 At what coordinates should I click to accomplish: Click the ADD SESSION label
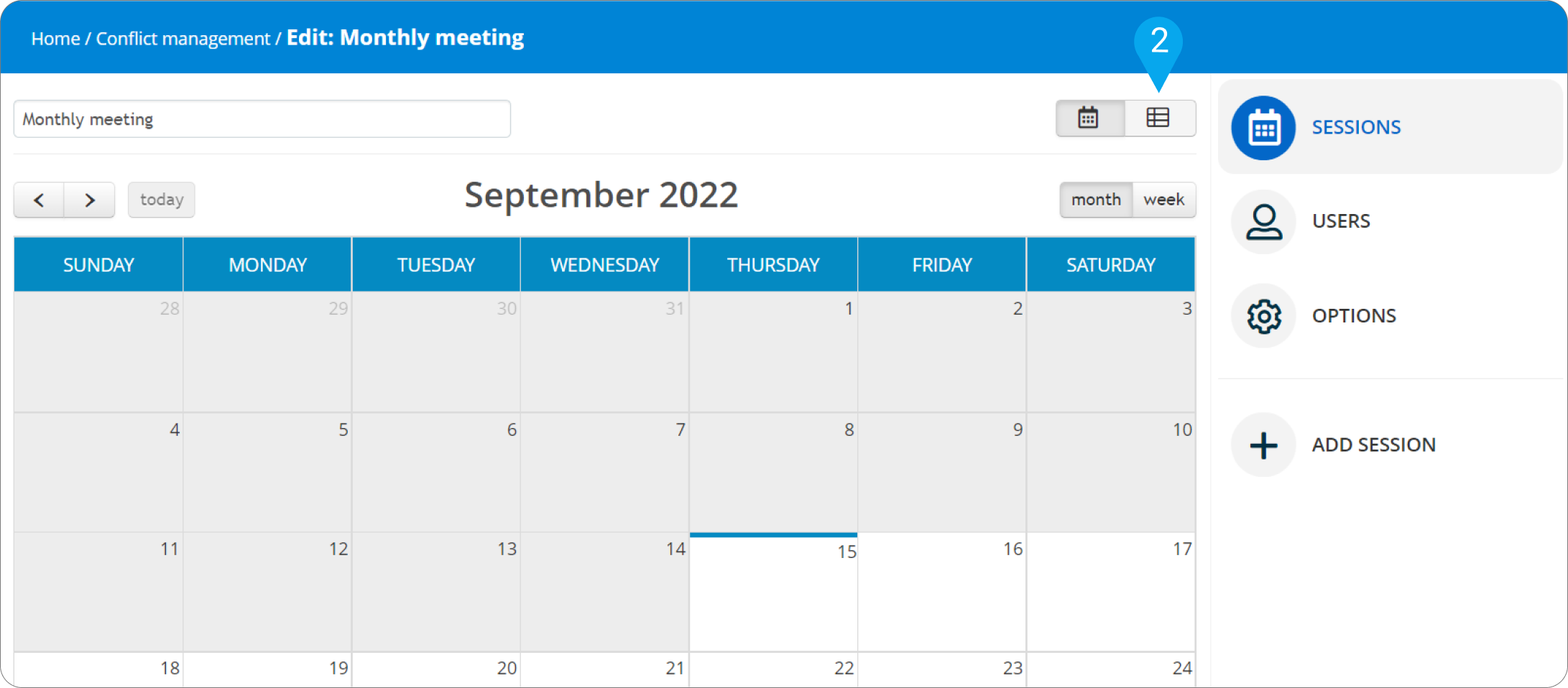(1373, 445)
